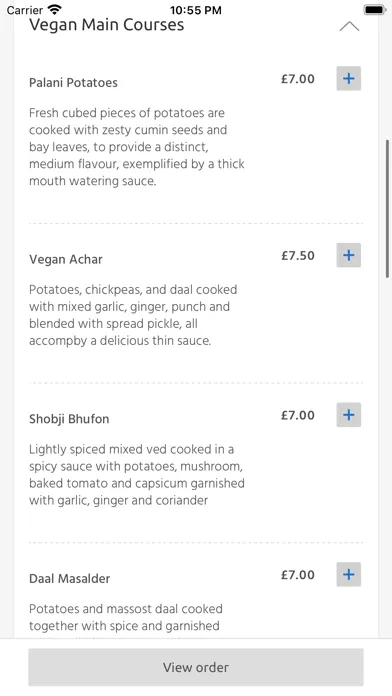The image size is (392, 696).
Task: Tap the Shobji Bhufon description paragraph
Action: (x=137, y=475)
